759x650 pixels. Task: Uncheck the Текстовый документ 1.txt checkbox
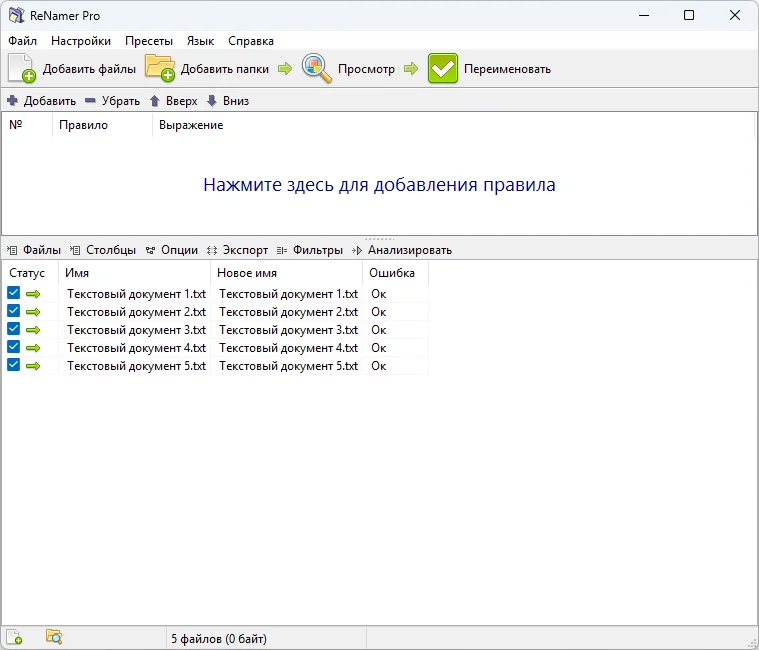(x=14, y=294)
